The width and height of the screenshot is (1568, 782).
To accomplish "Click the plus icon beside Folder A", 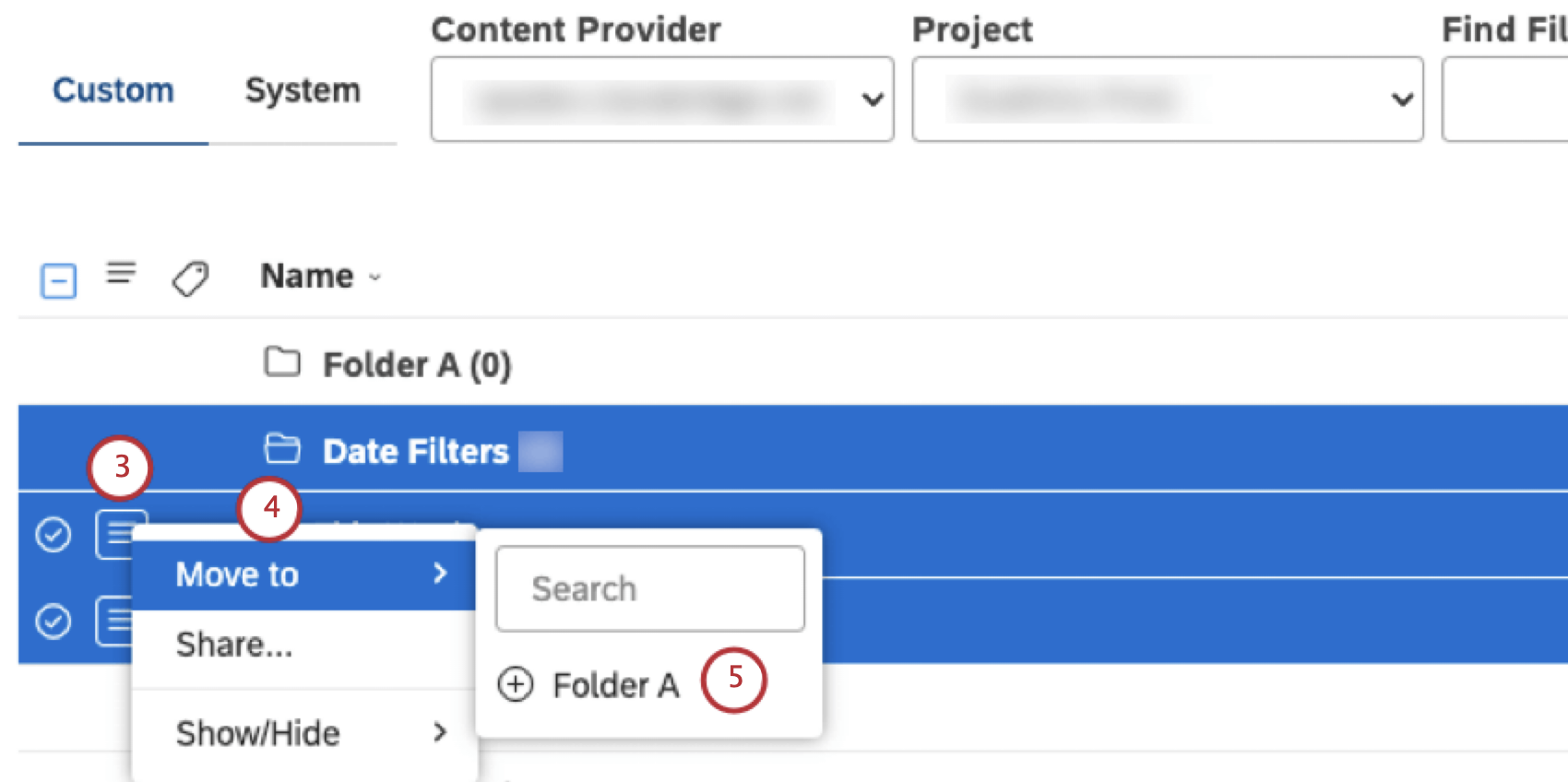I will pos(516,684).
